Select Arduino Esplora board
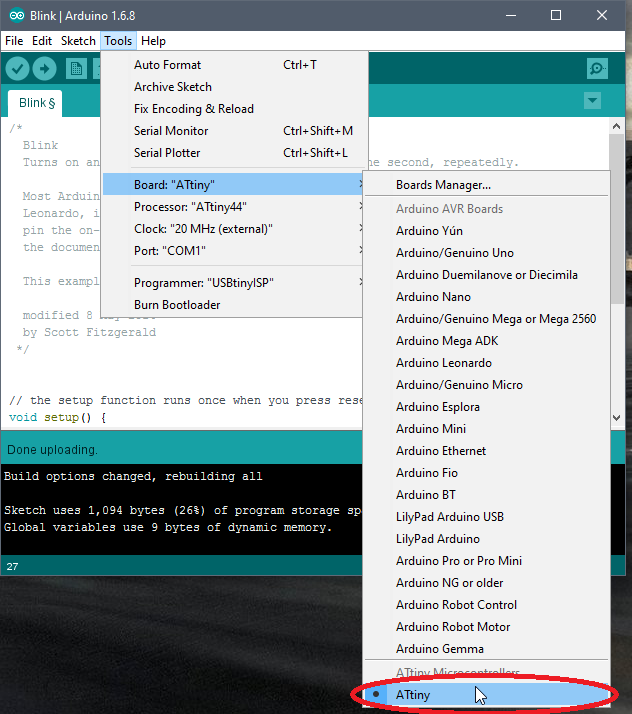This screenshot has height=714, width=632. tap(487, 407)
